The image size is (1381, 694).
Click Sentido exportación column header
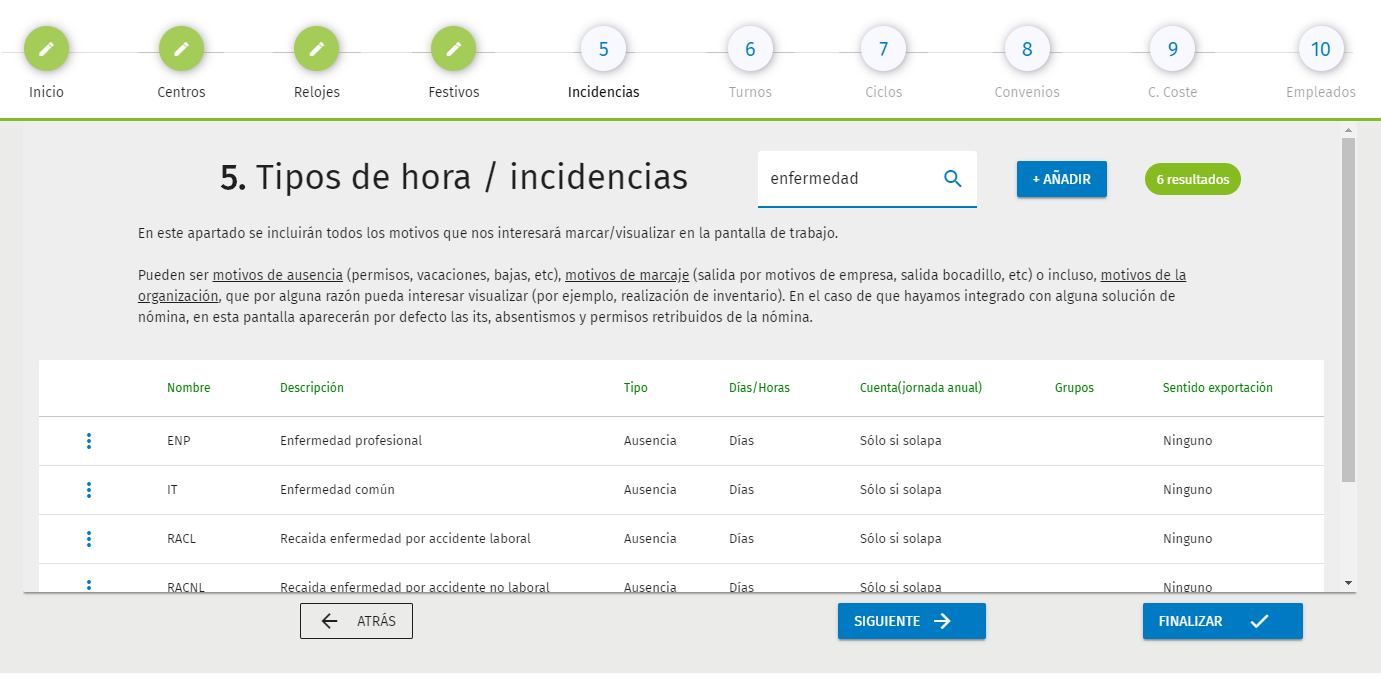point(1218,388)
